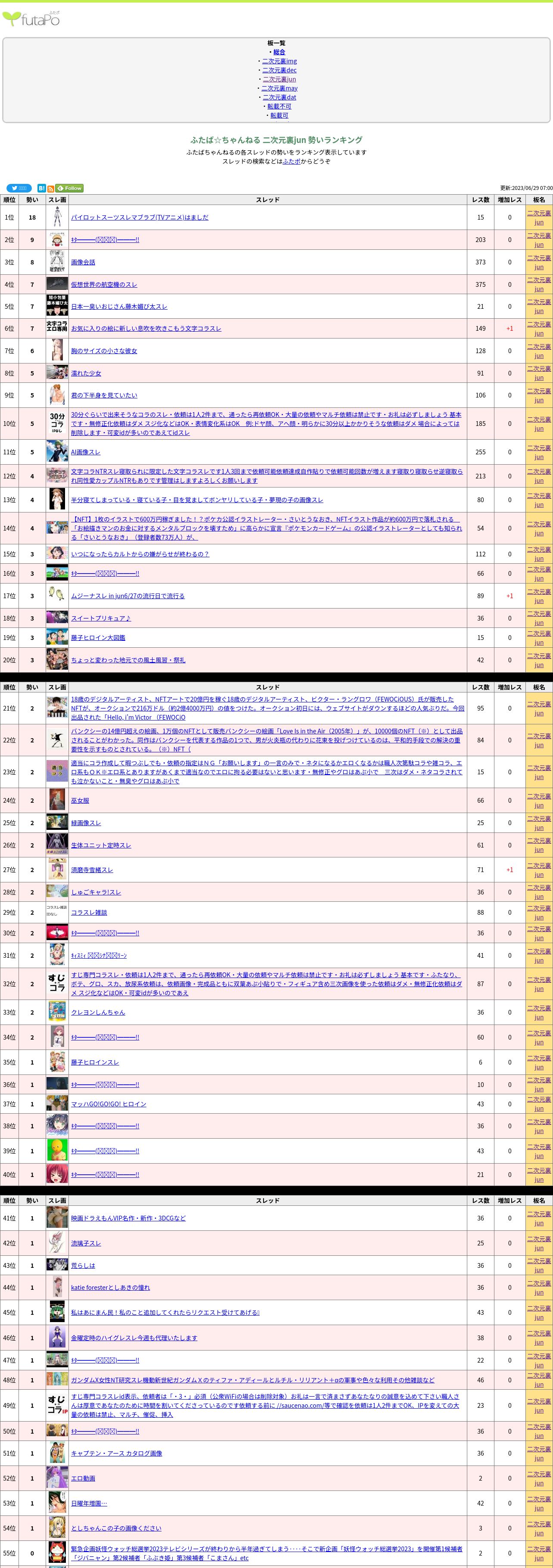The height and width of the screenshot is (1568, 553).
Task: Click the Hatena bookmark B! icon
Action: pyautogui.click(x=41, y=188)
